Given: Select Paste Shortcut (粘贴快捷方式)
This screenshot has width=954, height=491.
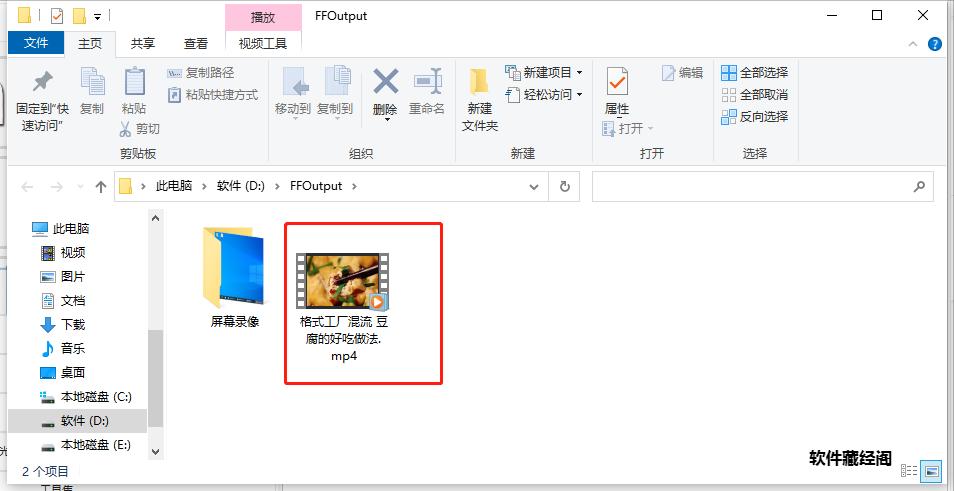Looking at the screenshot, I should click(213, 95).
